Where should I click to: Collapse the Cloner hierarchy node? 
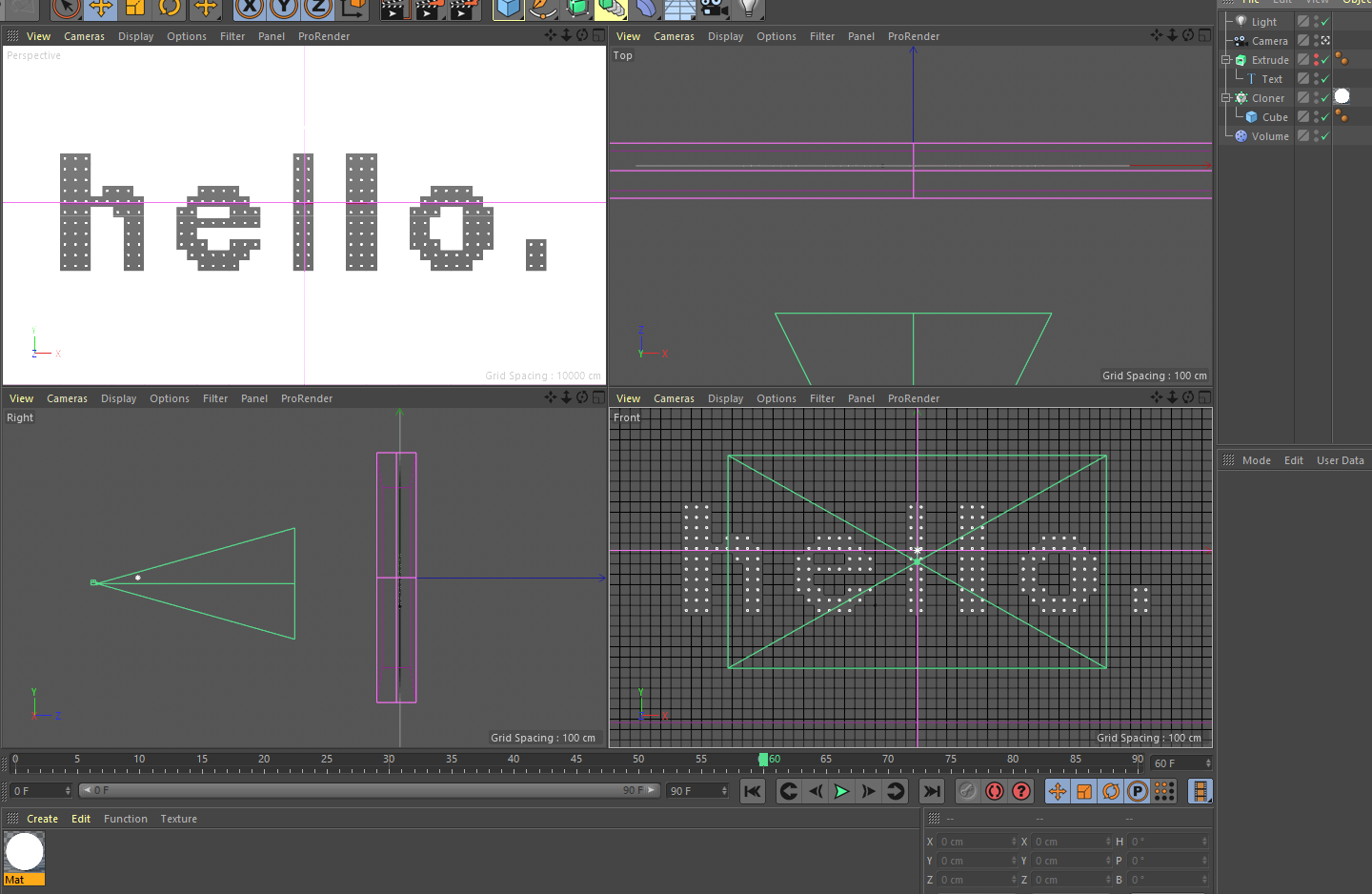1226,98
